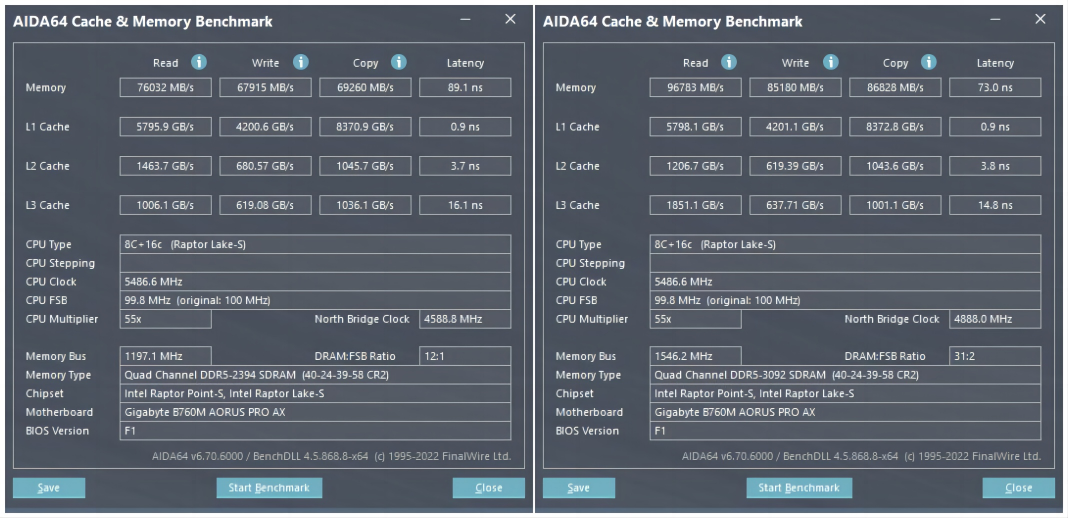Viewport: 1068px width, 518px height.
Task: Click Close button in left window bottom
Action: pyautogui.click(x=488, y=487)
